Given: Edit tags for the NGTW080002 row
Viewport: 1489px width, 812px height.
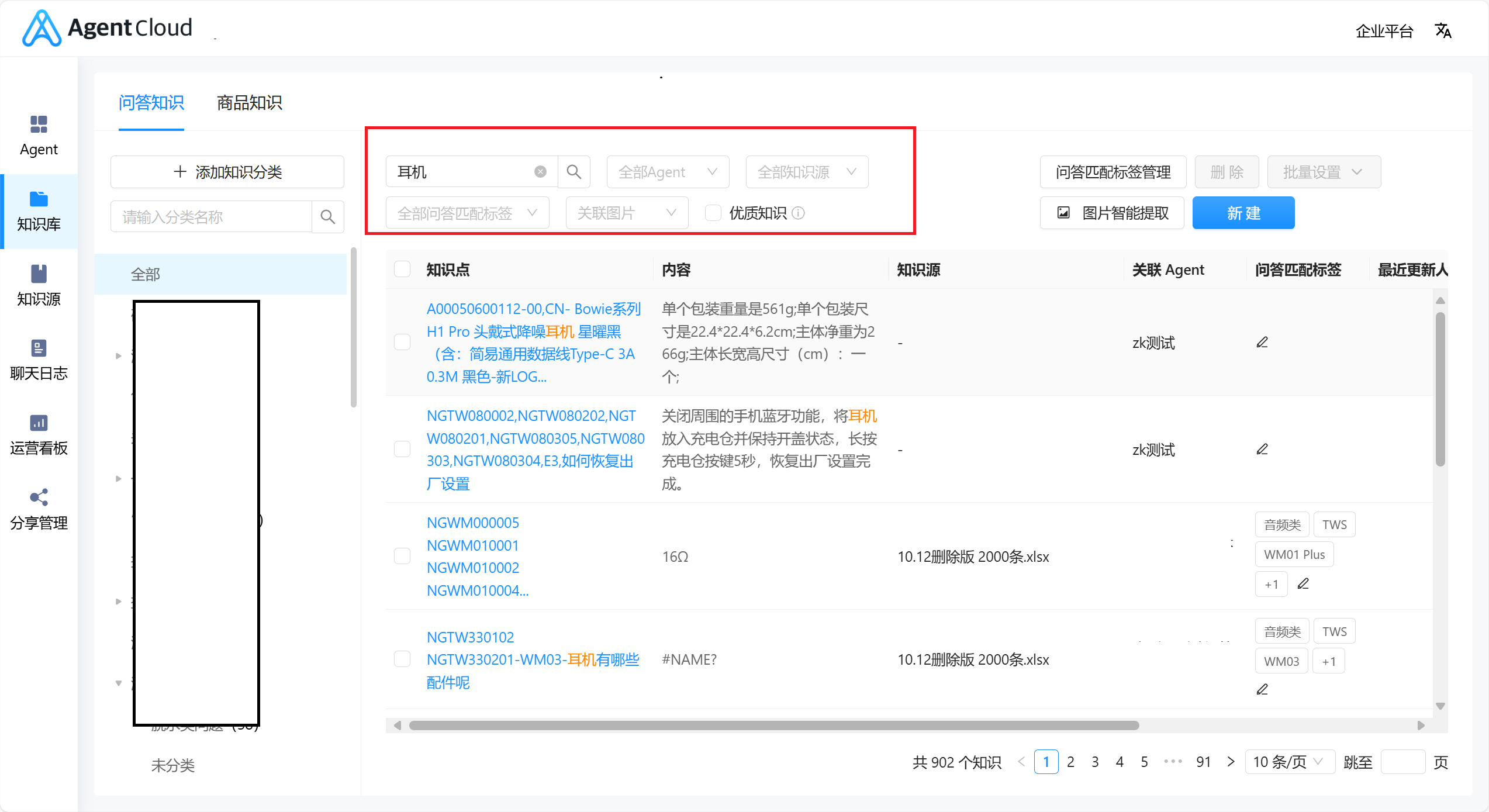Looking at the screenshot, I should click(1262, 449).
